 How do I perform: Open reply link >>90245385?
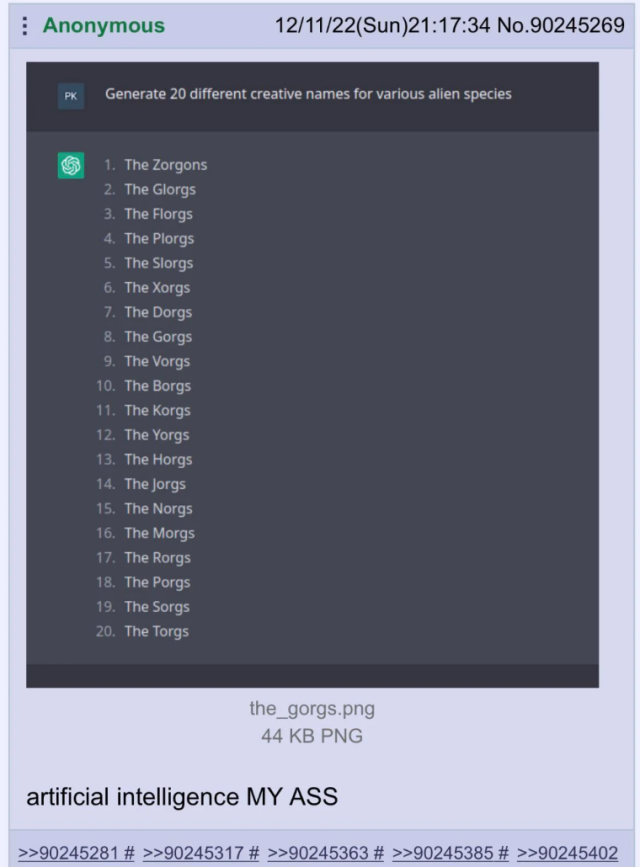tap(443, 853)
